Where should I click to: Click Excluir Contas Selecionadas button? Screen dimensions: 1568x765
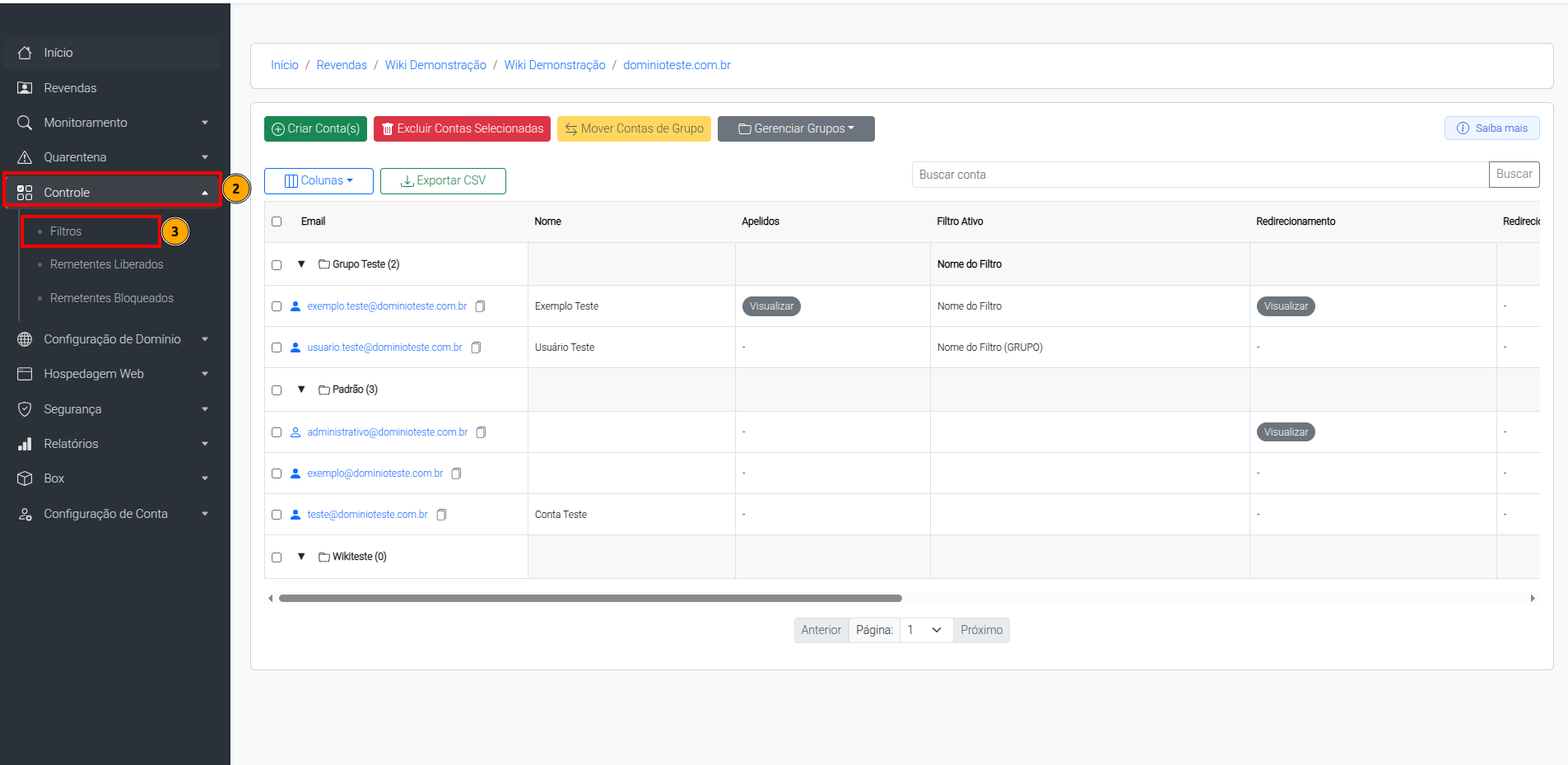462,128
